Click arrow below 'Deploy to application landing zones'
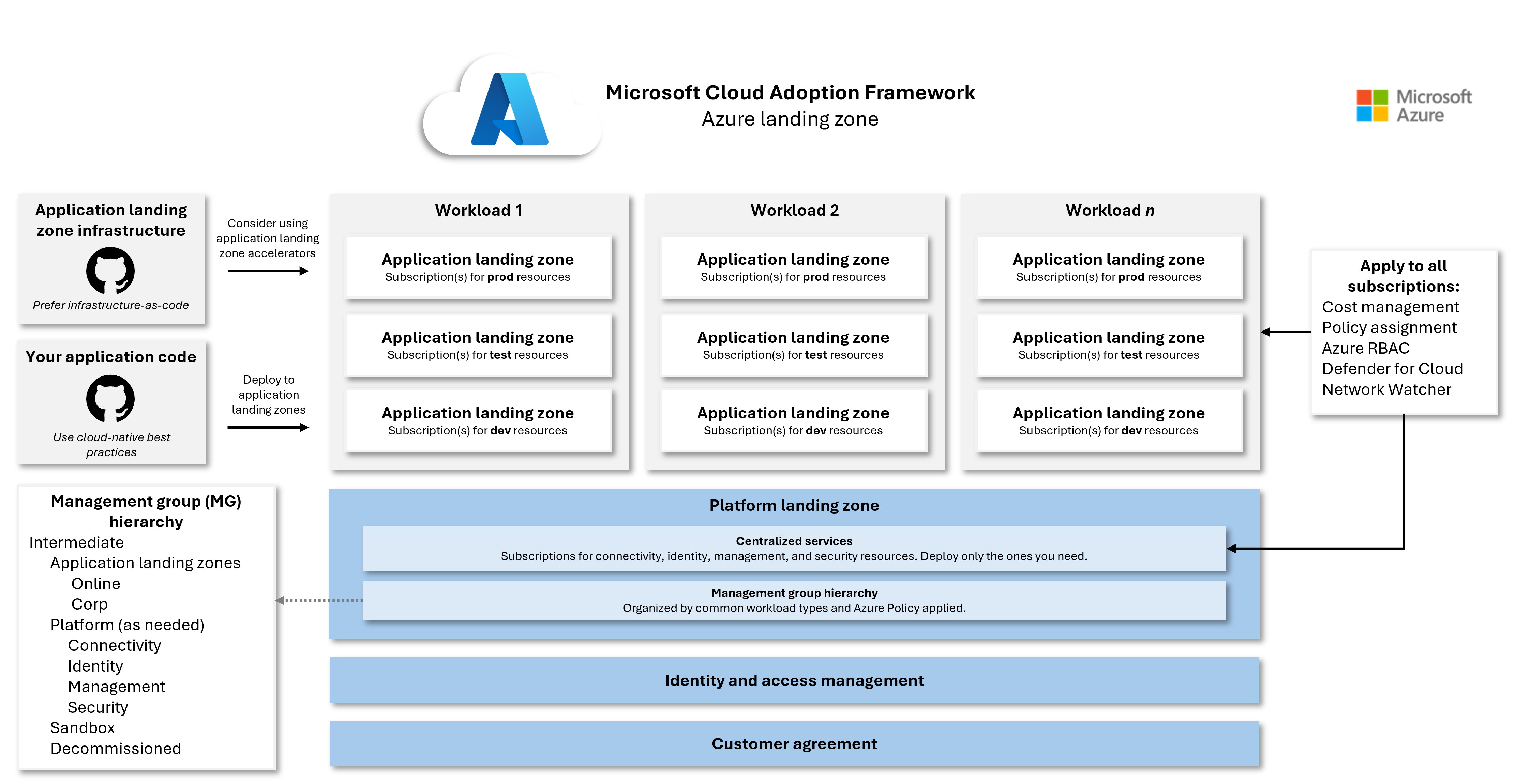The height and width of the screenshot is (784, 1515). point(268,427)
